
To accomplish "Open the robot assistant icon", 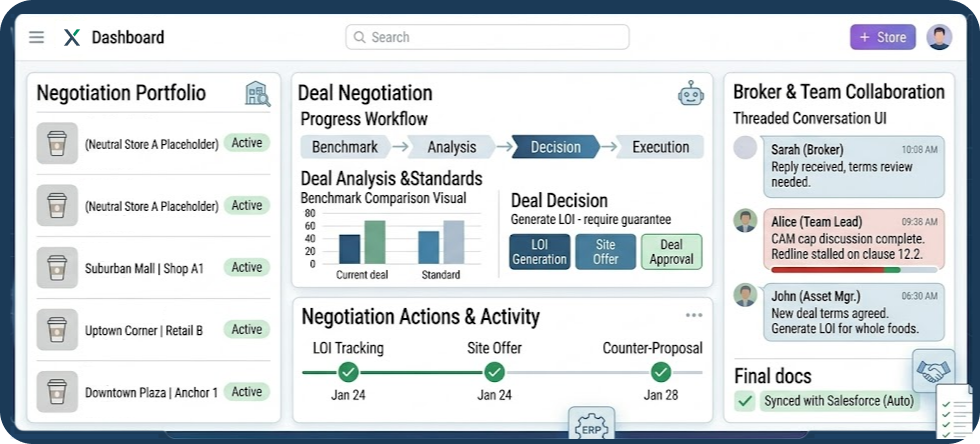I will point(691,94).
